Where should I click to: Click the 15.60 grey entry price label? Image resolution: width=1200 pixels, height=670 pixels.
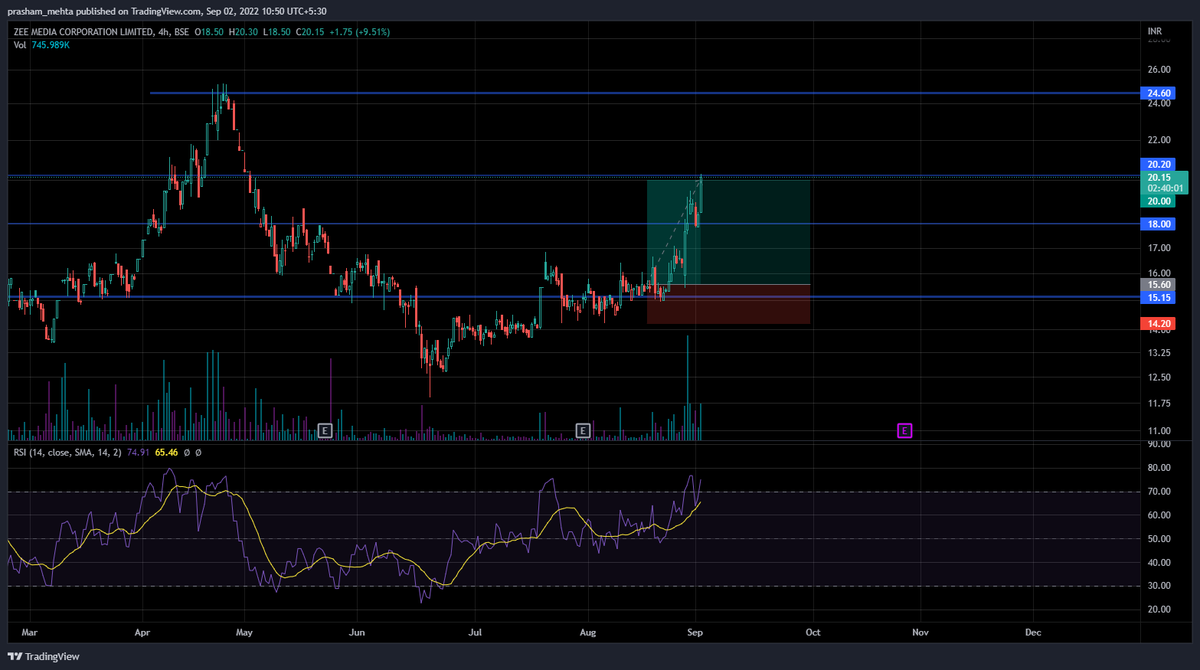1160,285
